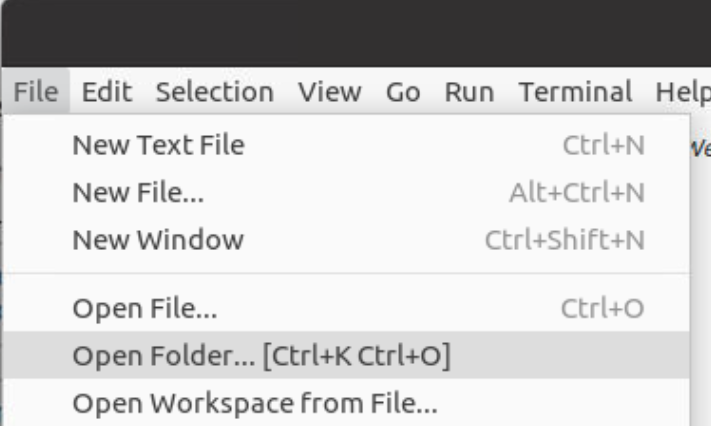Click the Ctrl+Shift+N shortcut hint
711x426 pixels.
[564, 240]
